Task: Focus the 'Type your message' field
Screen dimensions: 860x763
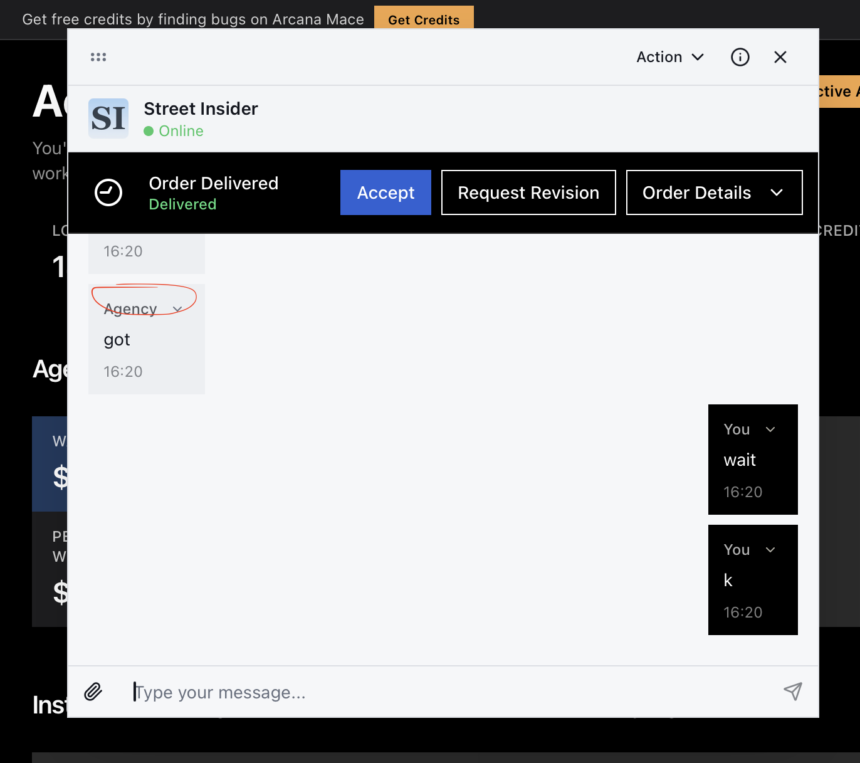Action: tap(450, 692)
